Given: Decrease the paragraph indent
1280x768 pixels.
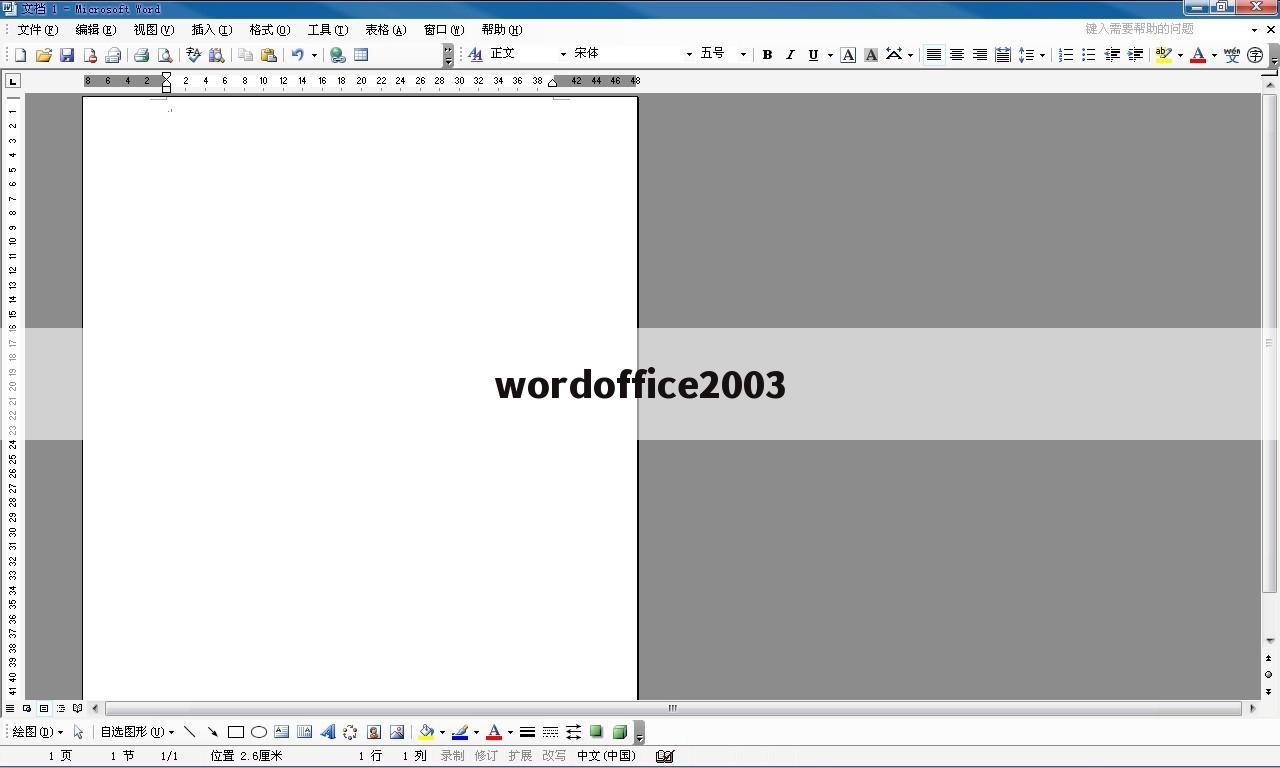Looking at the screenshot, I should coord(1112,55).
